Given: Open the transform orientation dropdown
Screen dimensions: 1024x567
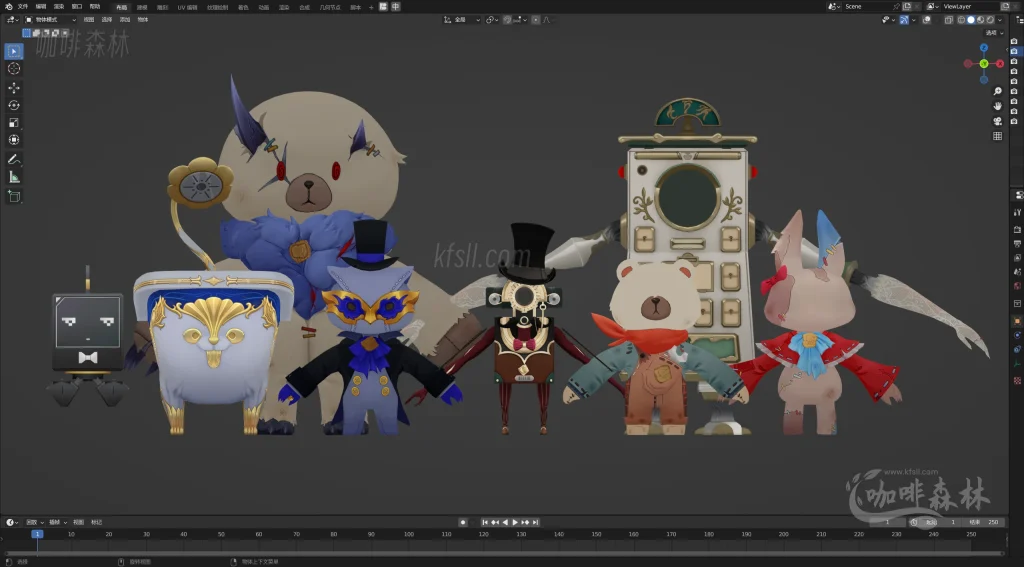Looking at the screenshot, I should click(x=462, y=20).
